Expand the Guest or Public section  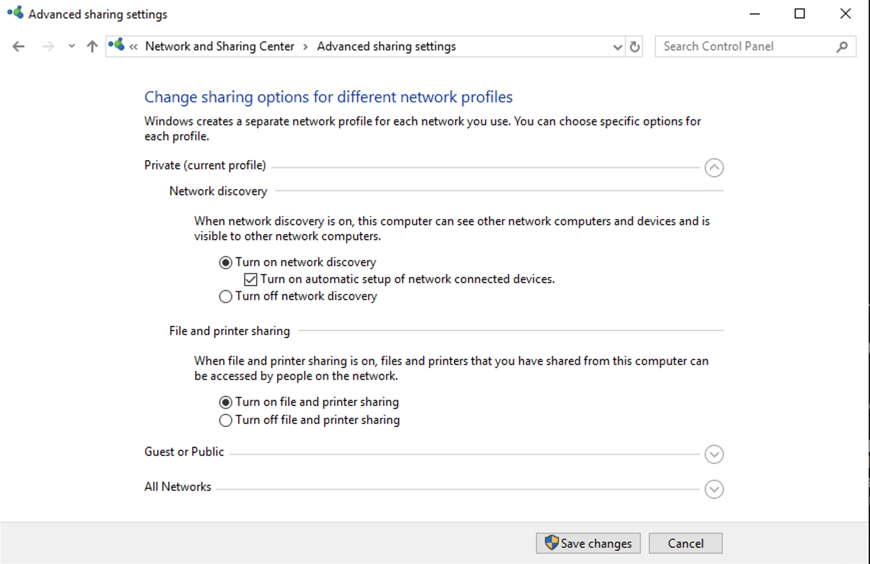(x=713, y=454)
